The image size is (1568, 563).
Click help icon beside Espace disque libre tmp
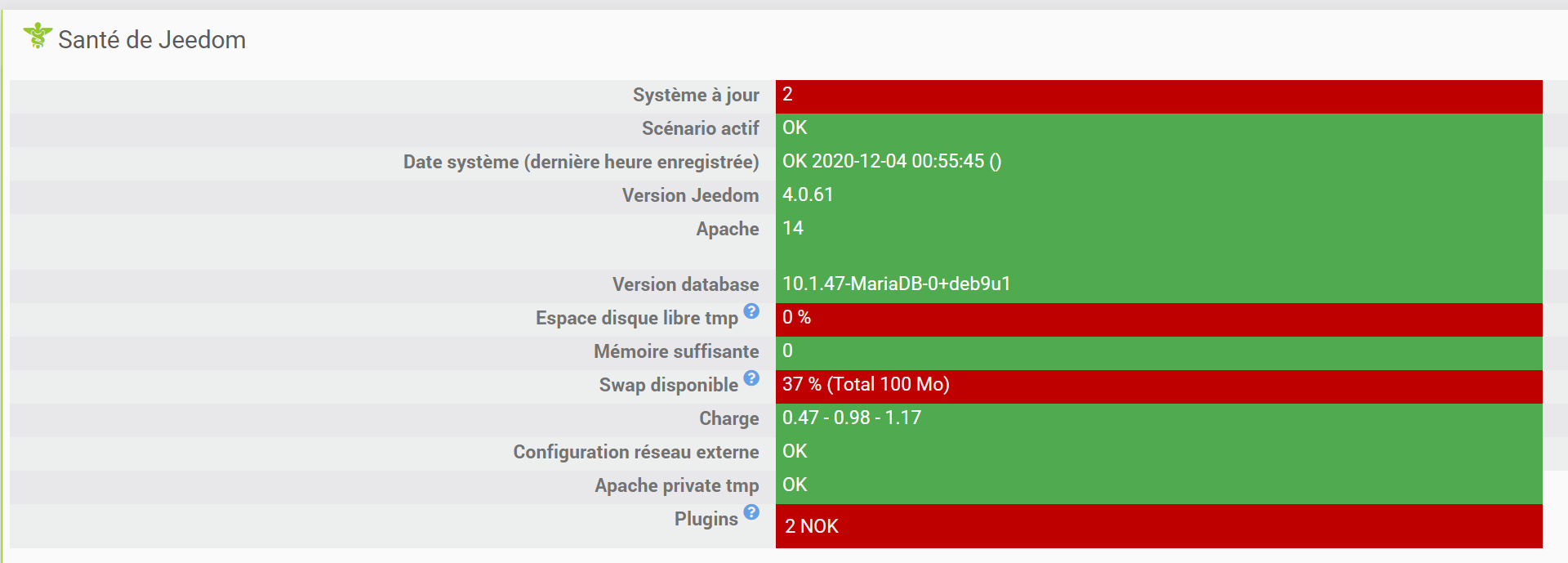751,311
